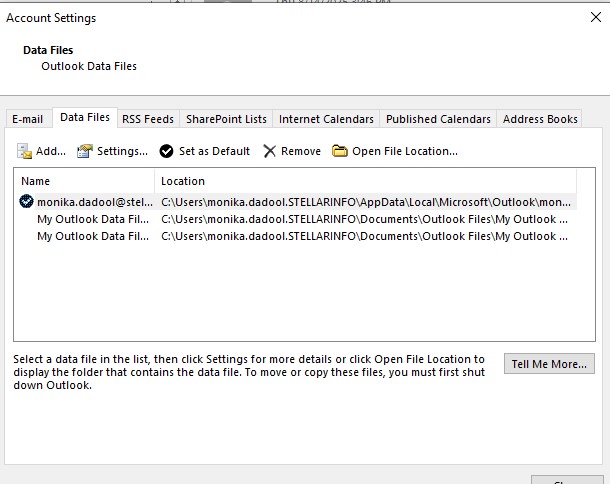Screen dimensions: 610x484
Task: Click the Open File Location folder icon
Action: 340,151
